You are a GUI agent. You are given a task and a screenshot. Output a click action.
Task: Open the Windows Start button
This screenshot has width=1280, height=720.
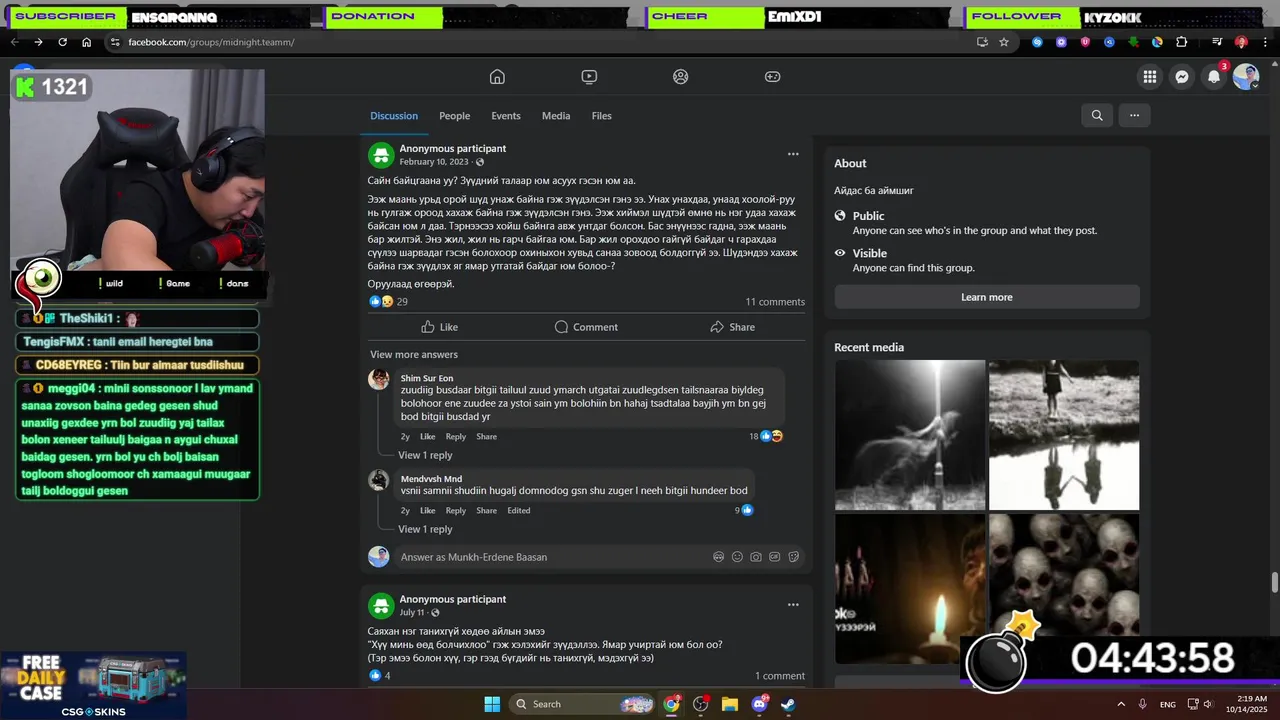coord(492,704)
